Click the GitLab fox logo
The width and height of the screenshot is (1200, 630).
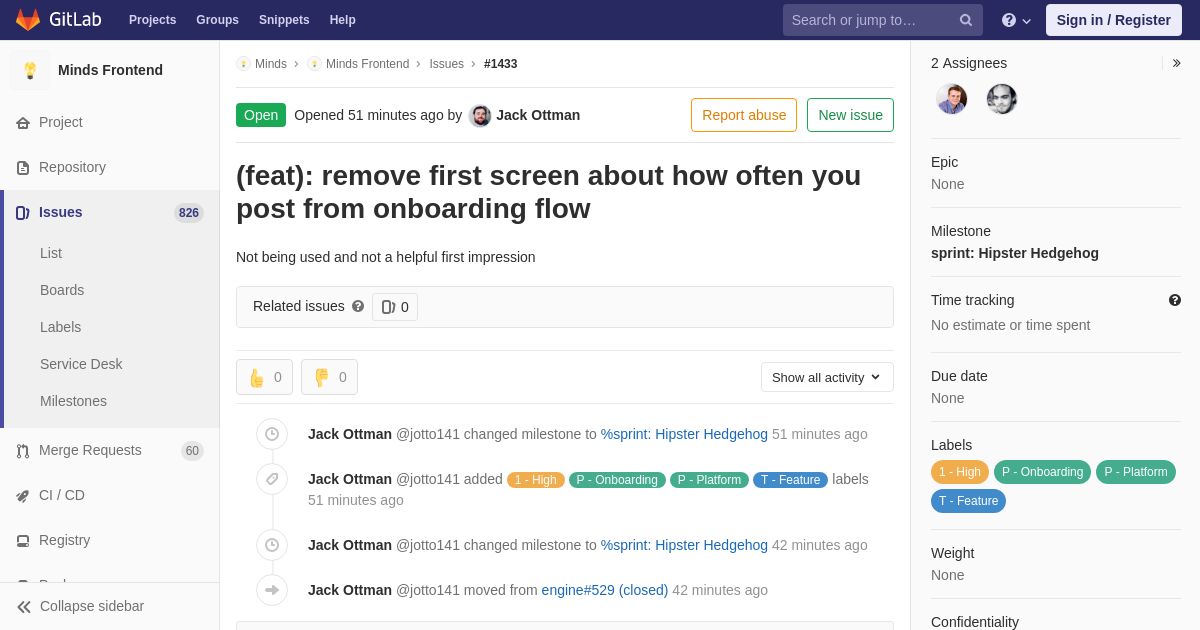[x=28, y=20]
